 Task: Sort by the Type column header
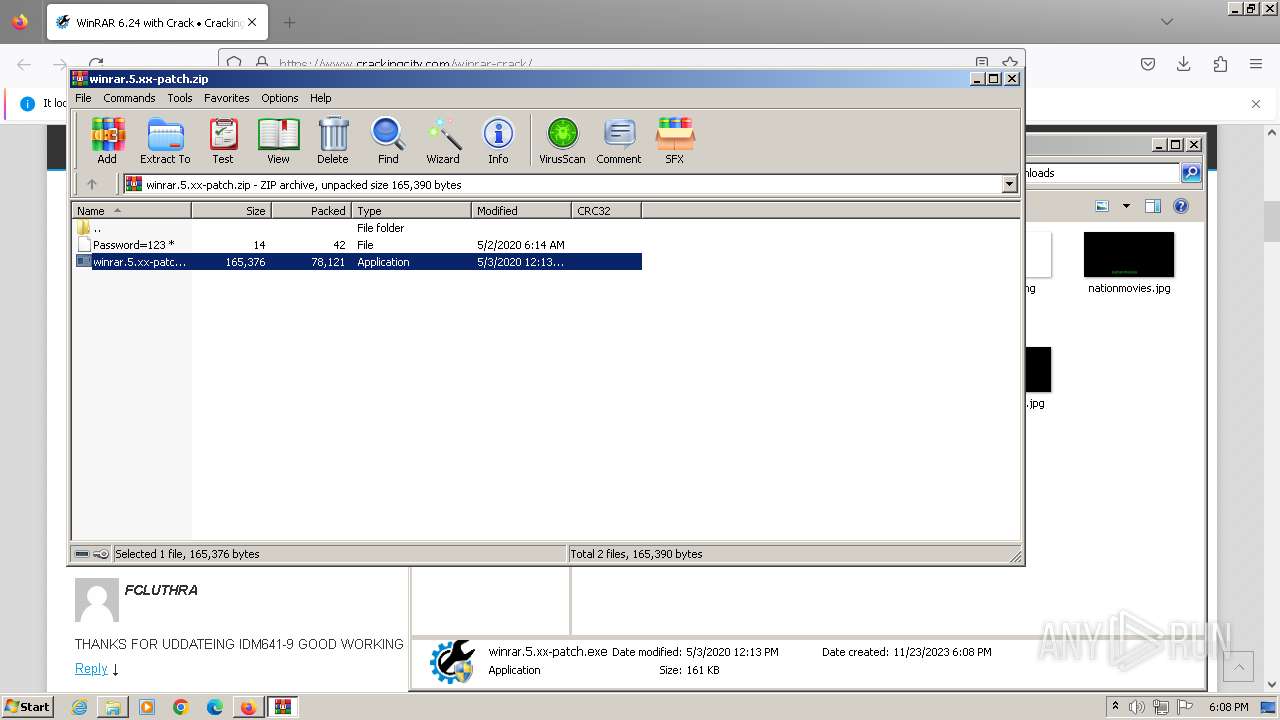411,211
